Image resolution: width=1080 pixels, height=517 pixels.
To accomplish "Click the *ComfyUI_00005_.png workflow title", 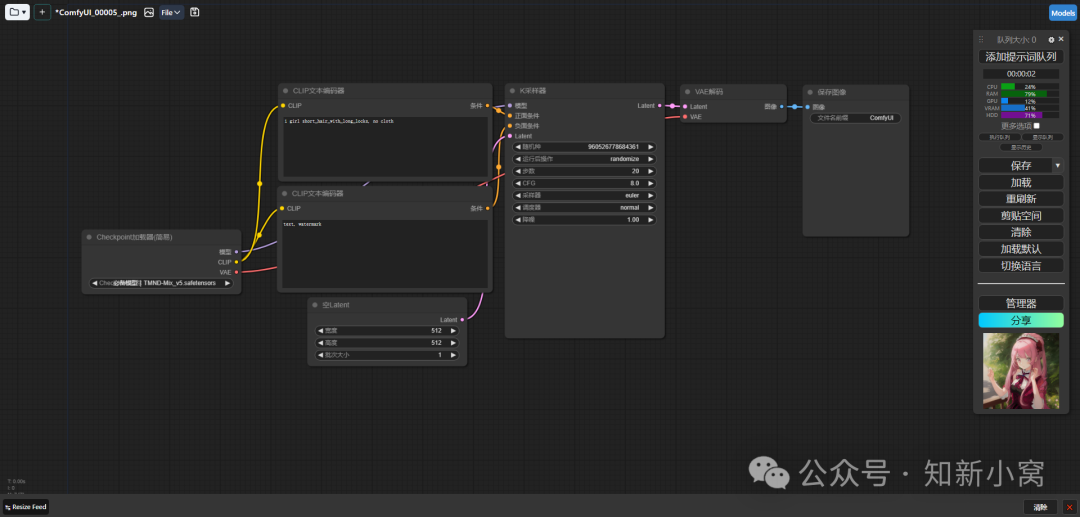I will 96,12.
